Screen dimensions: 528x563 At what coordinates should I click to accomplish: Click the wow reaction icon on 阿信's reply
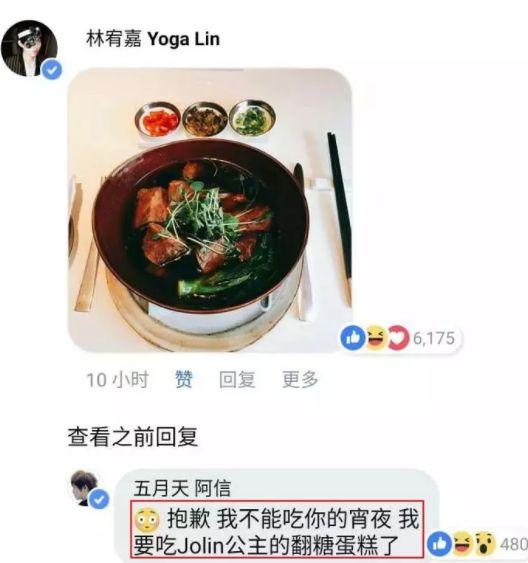coord(485,544)
